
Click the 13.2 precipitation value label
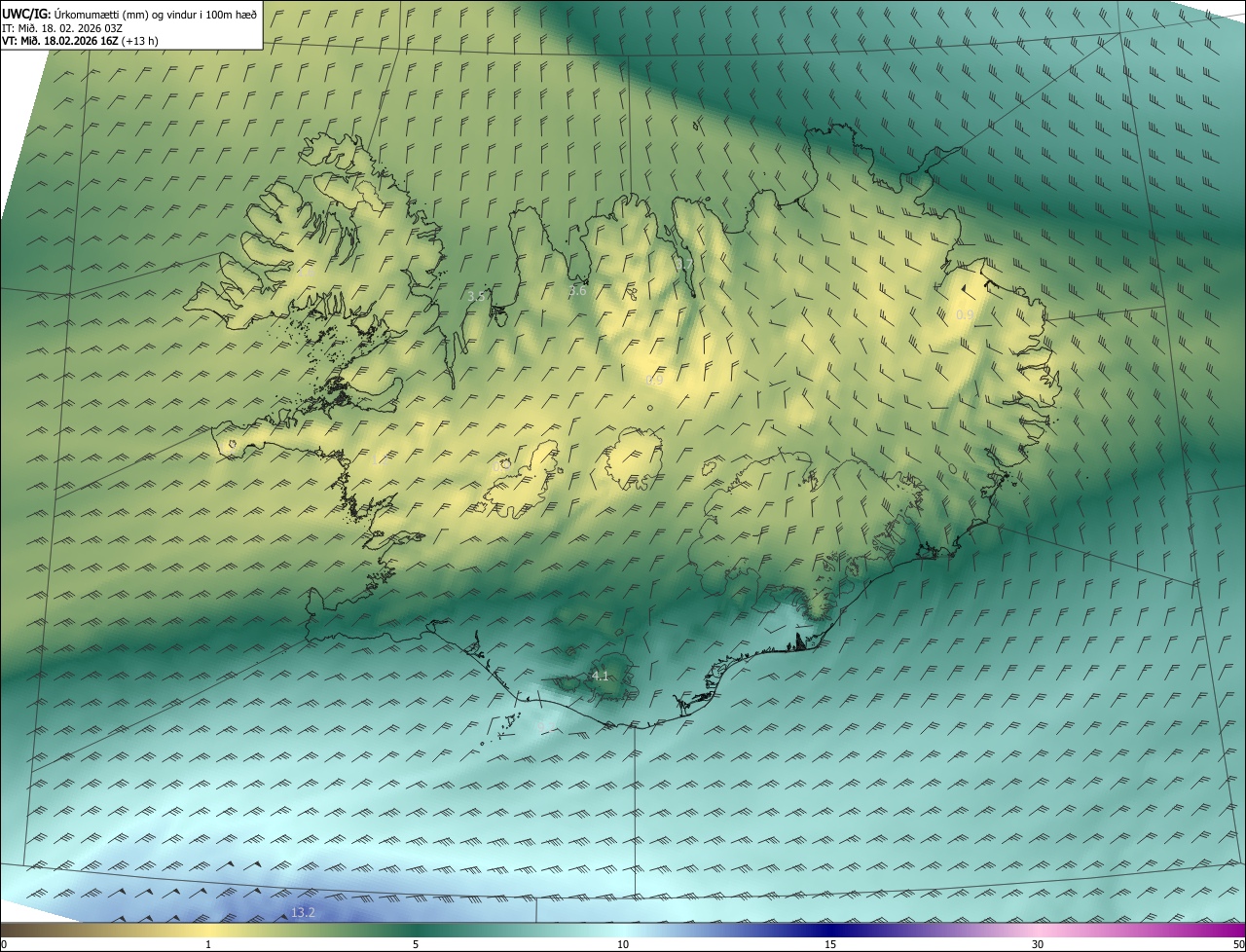click(304, 912)
